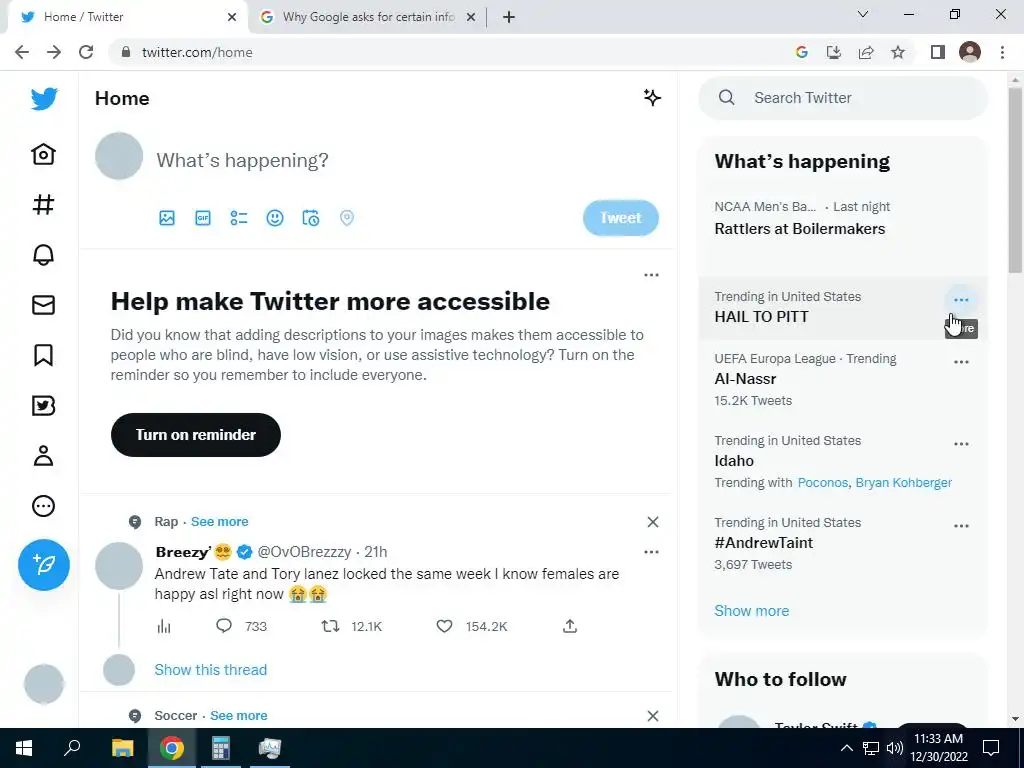Open File Explorer from taskbar

122,748
